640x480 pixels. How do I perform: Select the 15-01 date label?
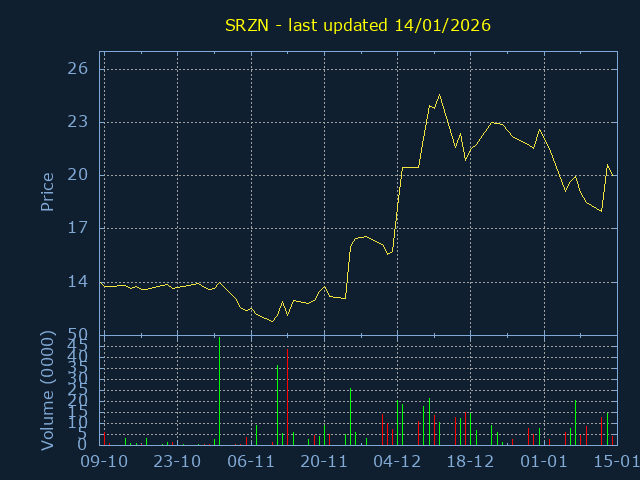(x=615, y=462)
